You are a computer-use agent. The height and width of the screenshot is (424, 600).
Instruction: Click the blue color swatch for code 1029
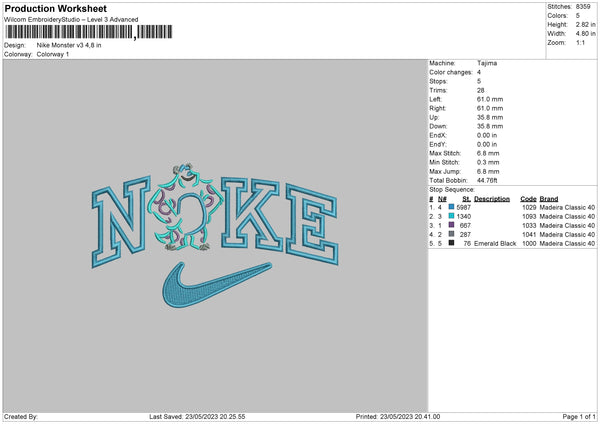point(452,207)
